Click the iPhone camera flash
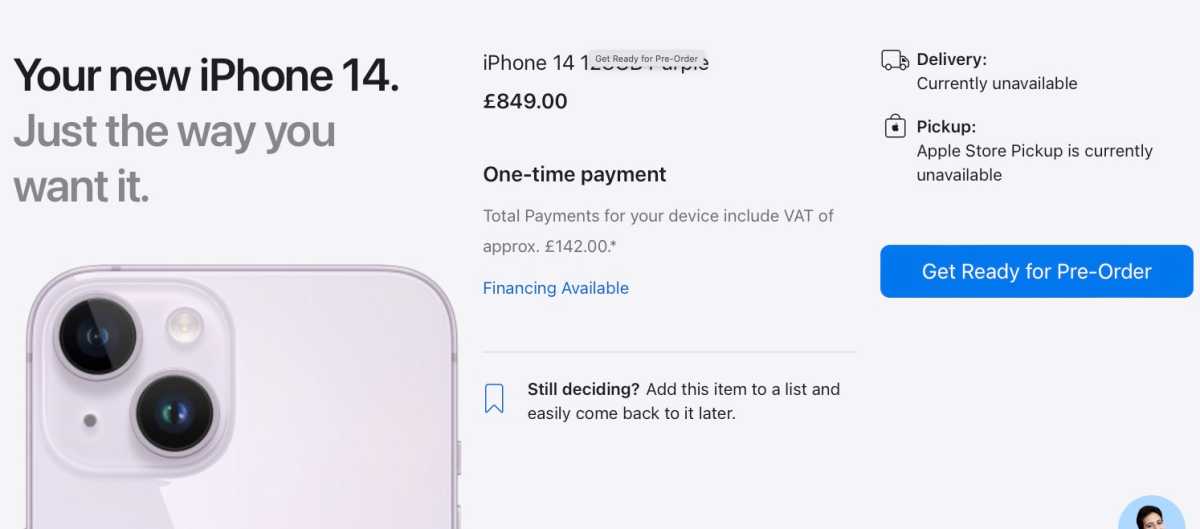Image resolution: width=1200 pixels, height=529 pixels. click(x=185, y=326)
